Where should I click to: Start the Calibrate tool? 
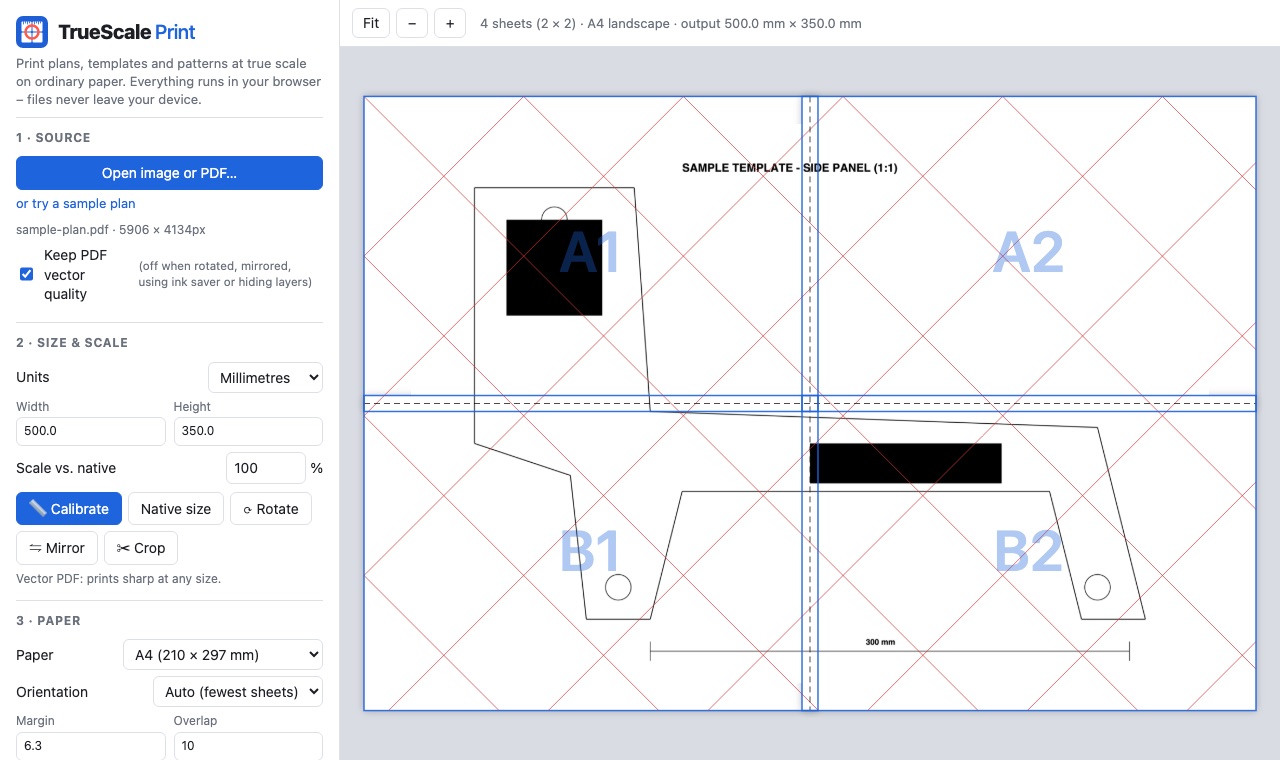(69, 509)
